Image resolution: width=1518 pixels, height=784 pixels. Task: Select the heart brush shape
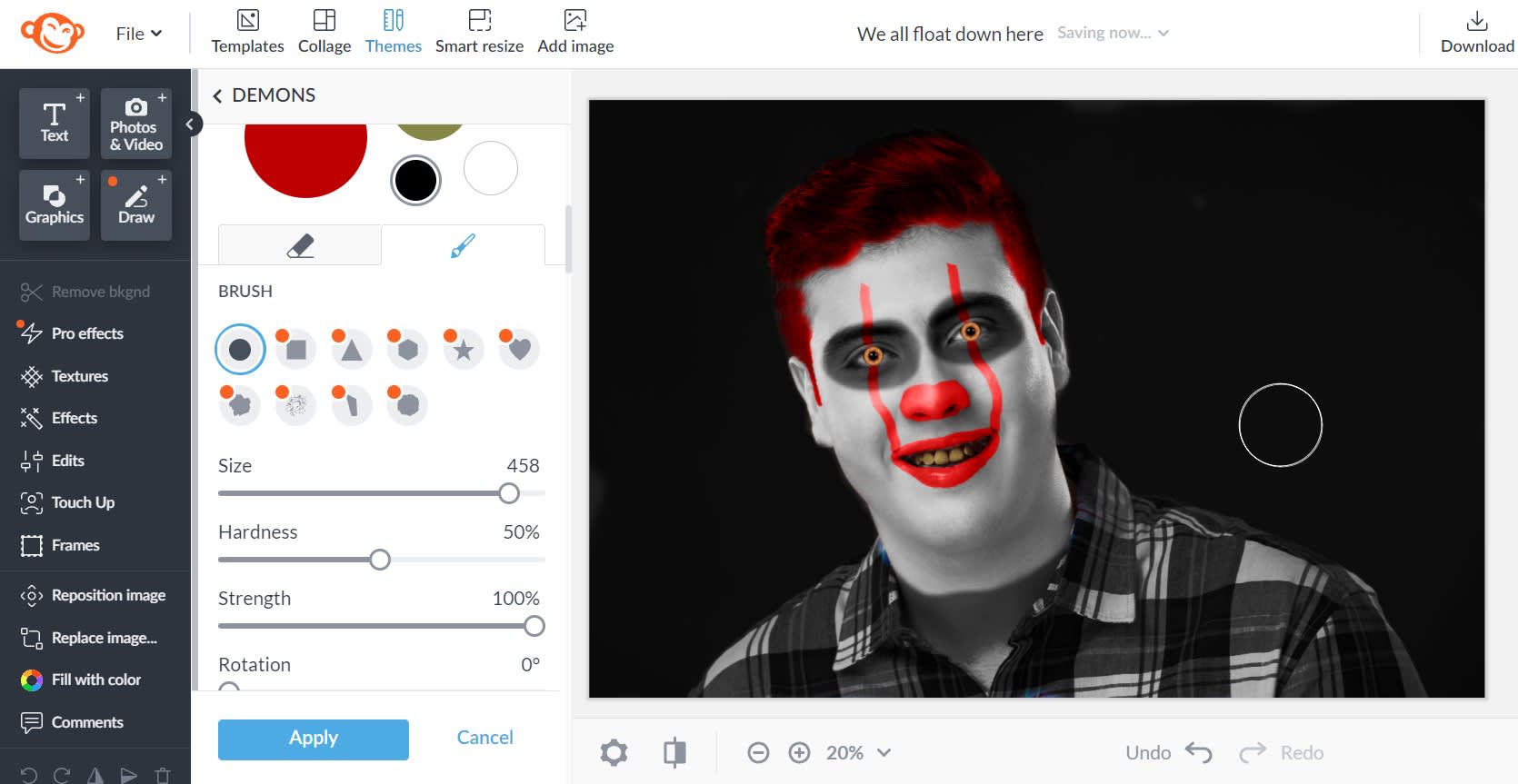point(519,349)
